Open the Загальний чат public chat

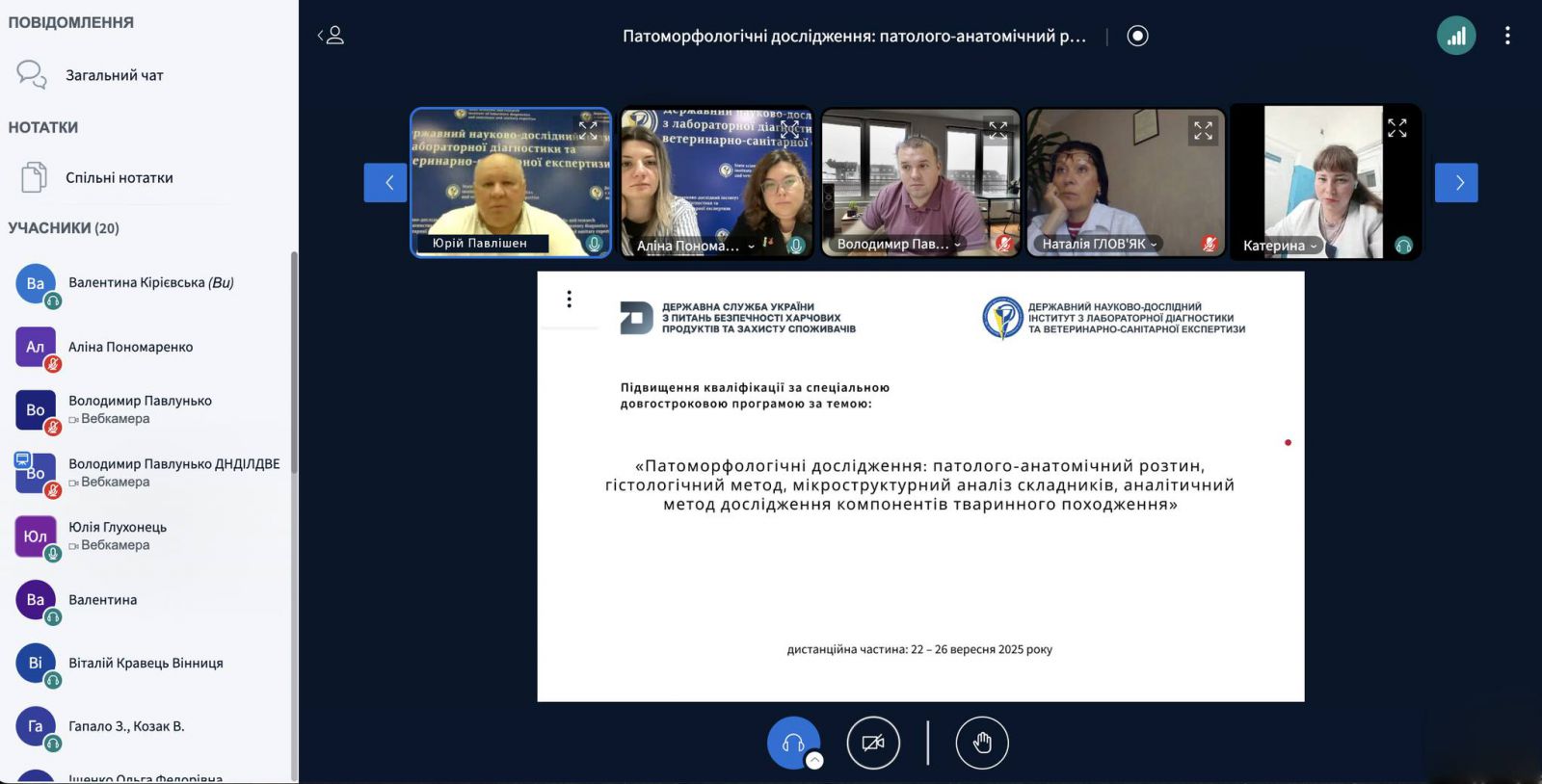coord(113,75)
